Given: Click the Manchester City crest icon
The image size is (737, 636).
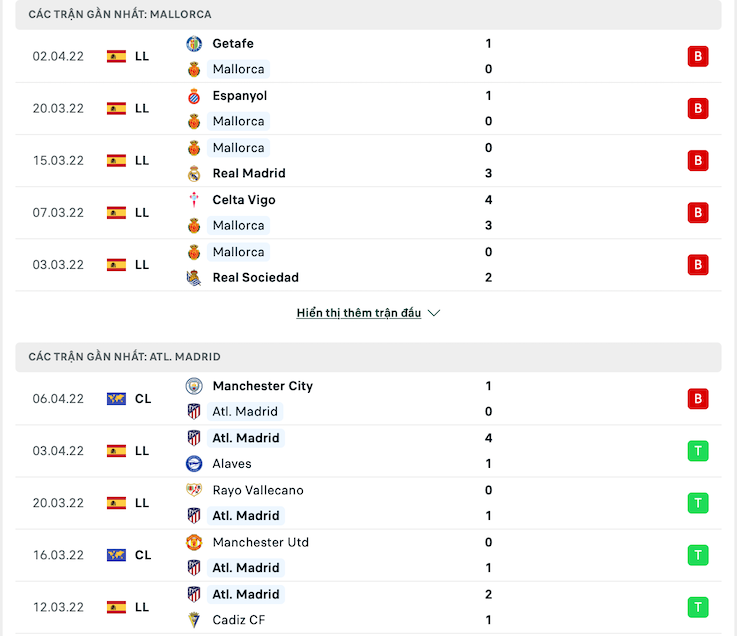Looking at the screenshot, I should coord(194,386).
